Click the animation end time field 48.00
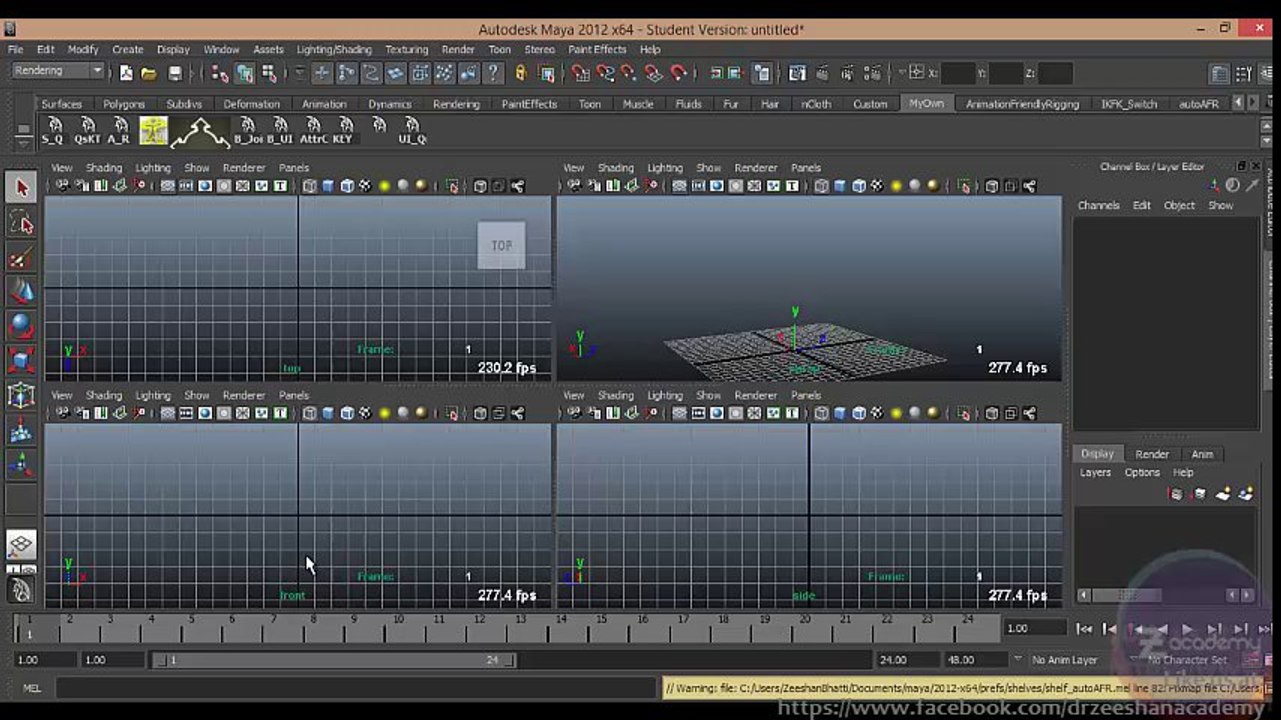 tap(974, 660)
